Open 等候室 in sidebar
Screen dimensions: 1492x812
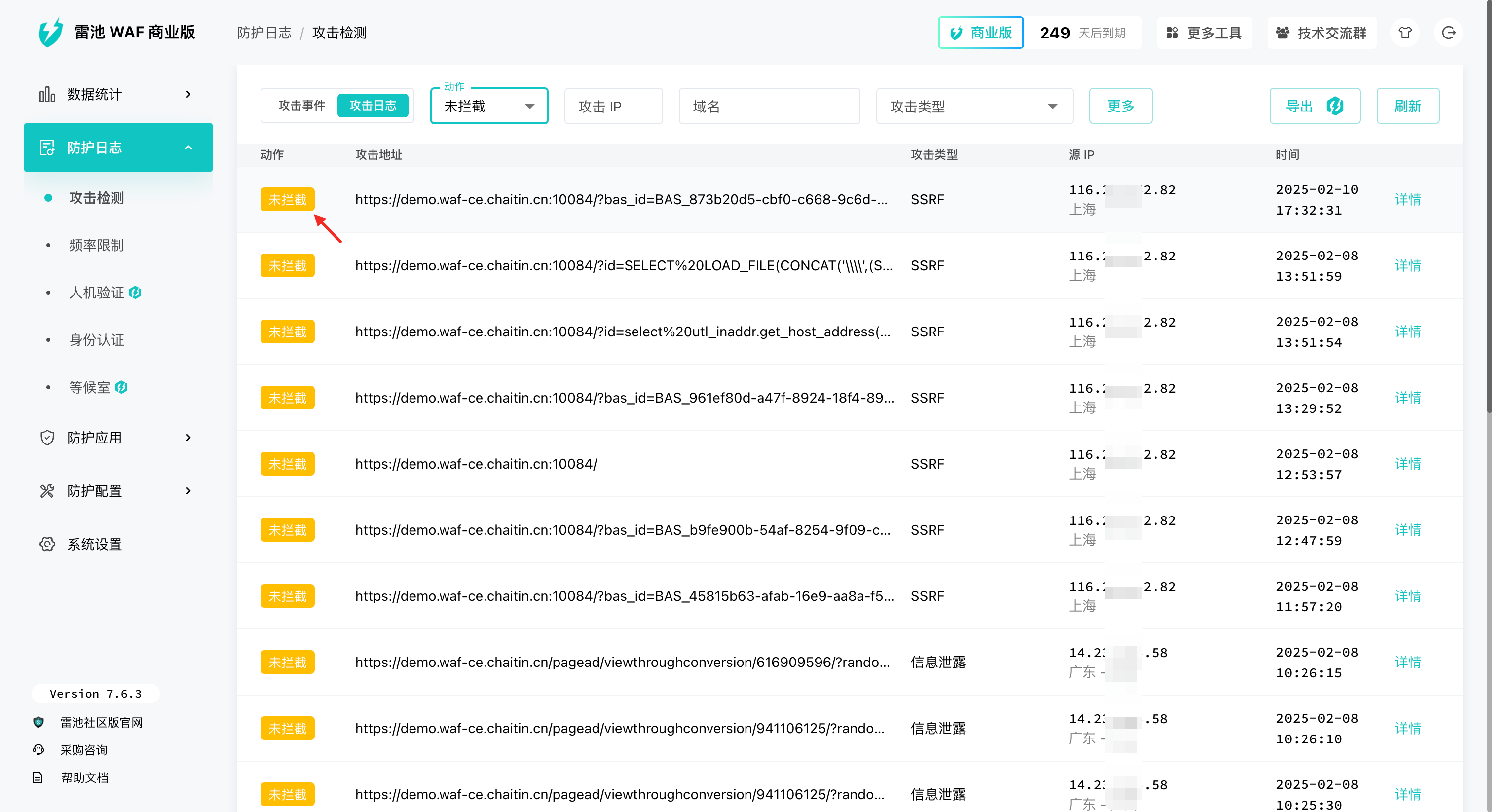coord(89,387)
